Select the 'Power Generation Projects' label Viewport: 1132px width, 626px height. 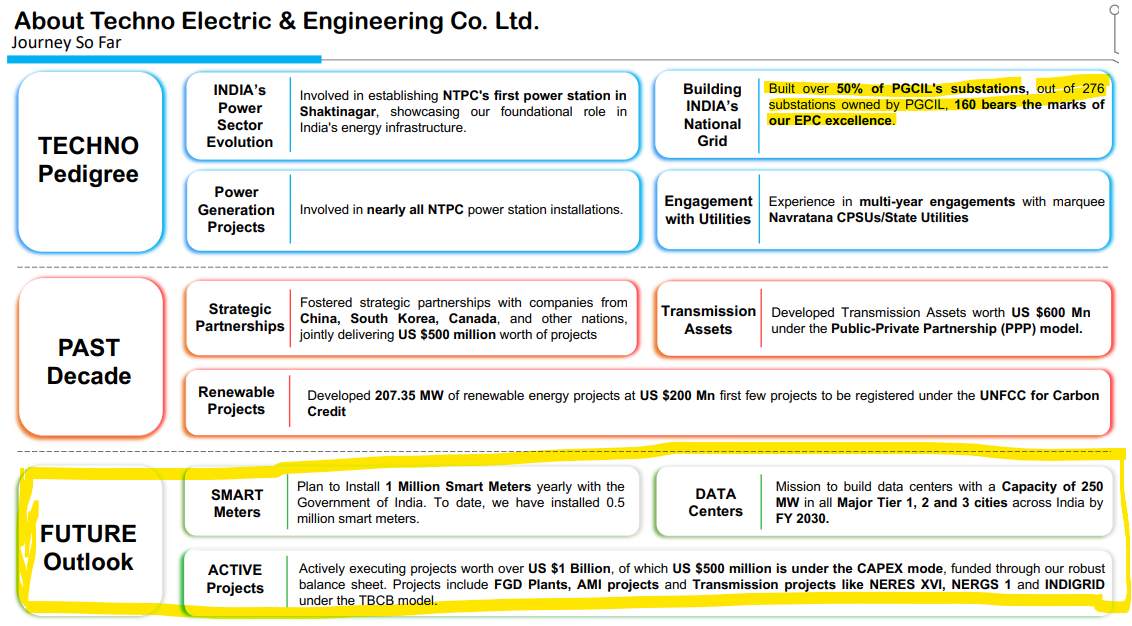coord(236,209)
